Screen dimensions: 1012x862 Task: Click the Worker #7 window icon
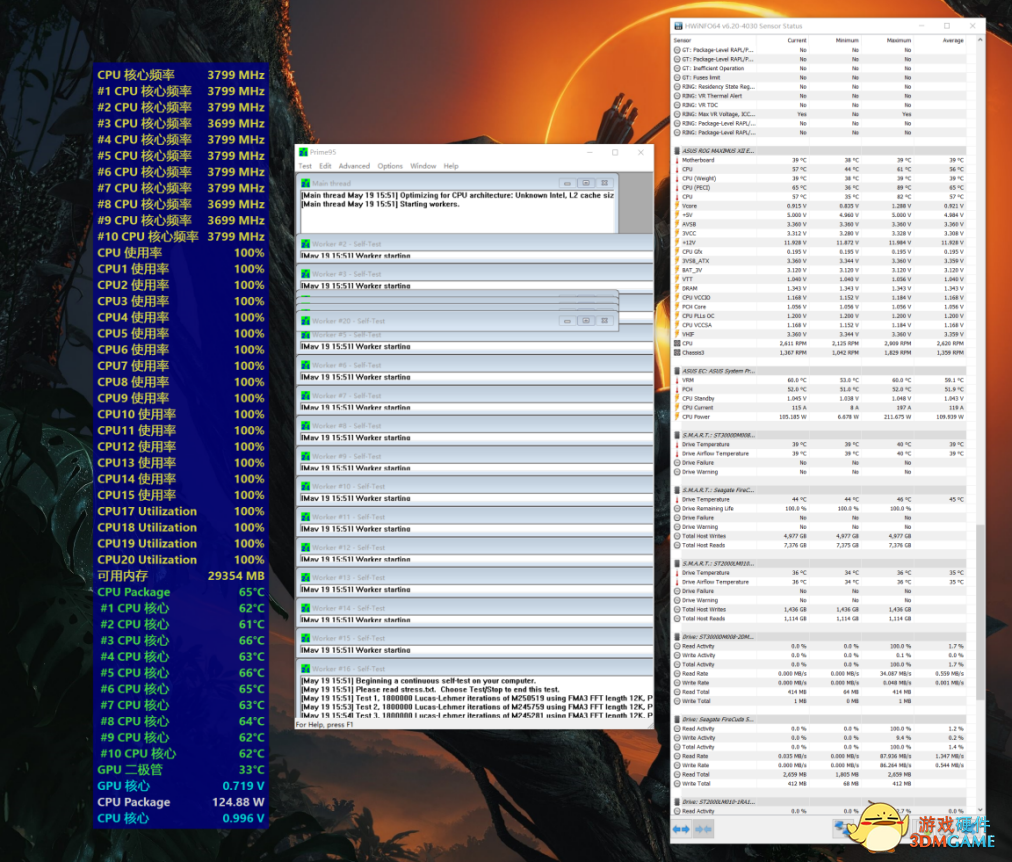tap(306, 396)
